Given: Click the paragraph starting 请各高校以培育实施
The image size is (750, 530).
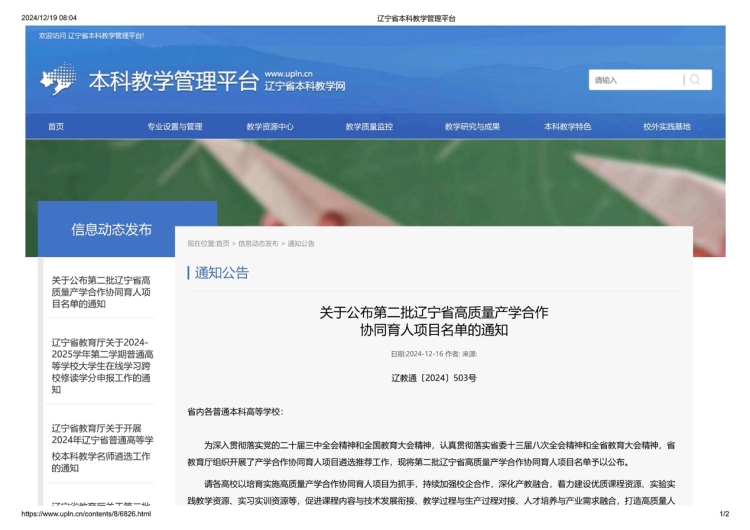Looking at the screenshot, I should tap(431, 493).
